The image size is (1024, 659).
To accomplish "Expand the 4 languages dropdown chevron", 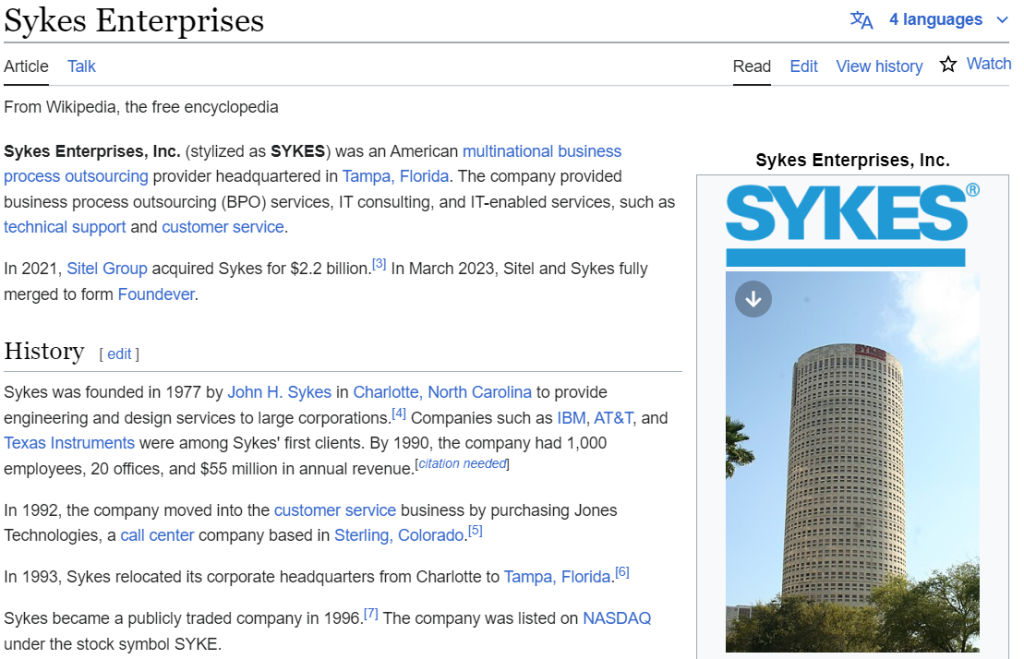I will point(1002,20).
